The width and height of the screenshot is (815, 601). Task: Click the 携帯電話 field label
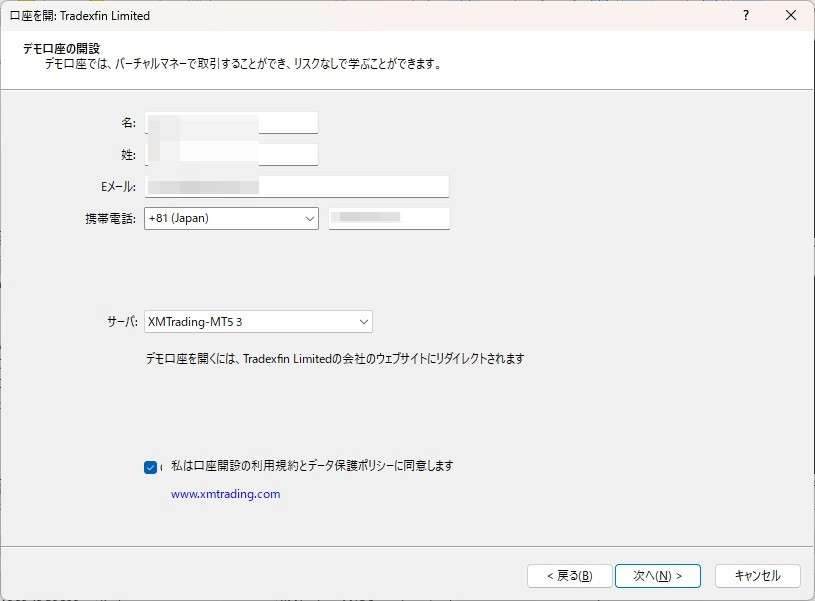pos(110,218)
